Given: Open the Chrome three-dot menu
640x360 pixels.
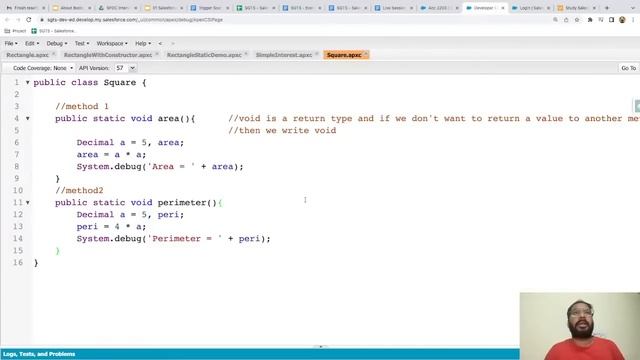Looking at the screenshot, I should [633, 20].
